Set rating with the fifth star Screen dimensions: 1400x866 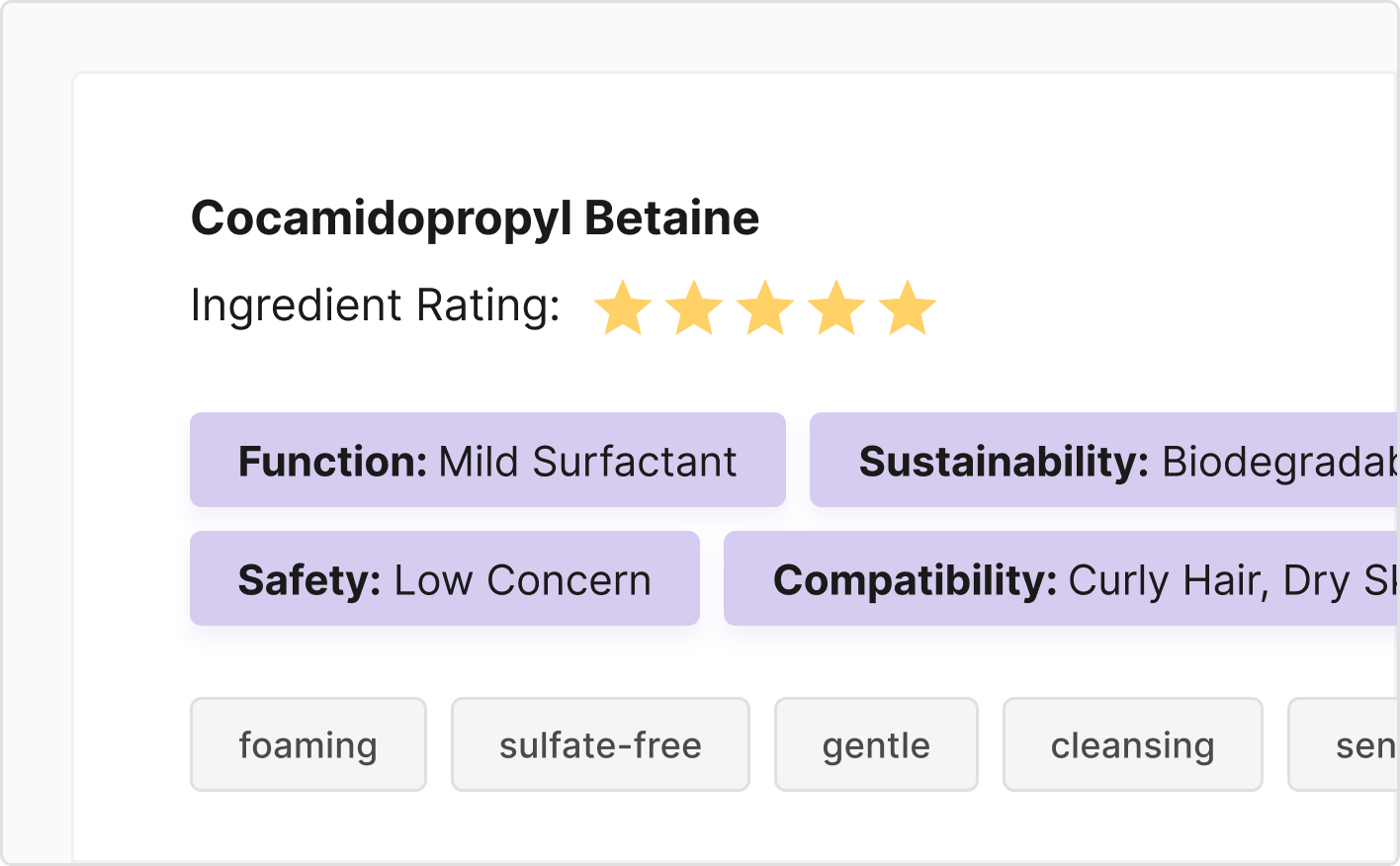[x=908, y=308]
